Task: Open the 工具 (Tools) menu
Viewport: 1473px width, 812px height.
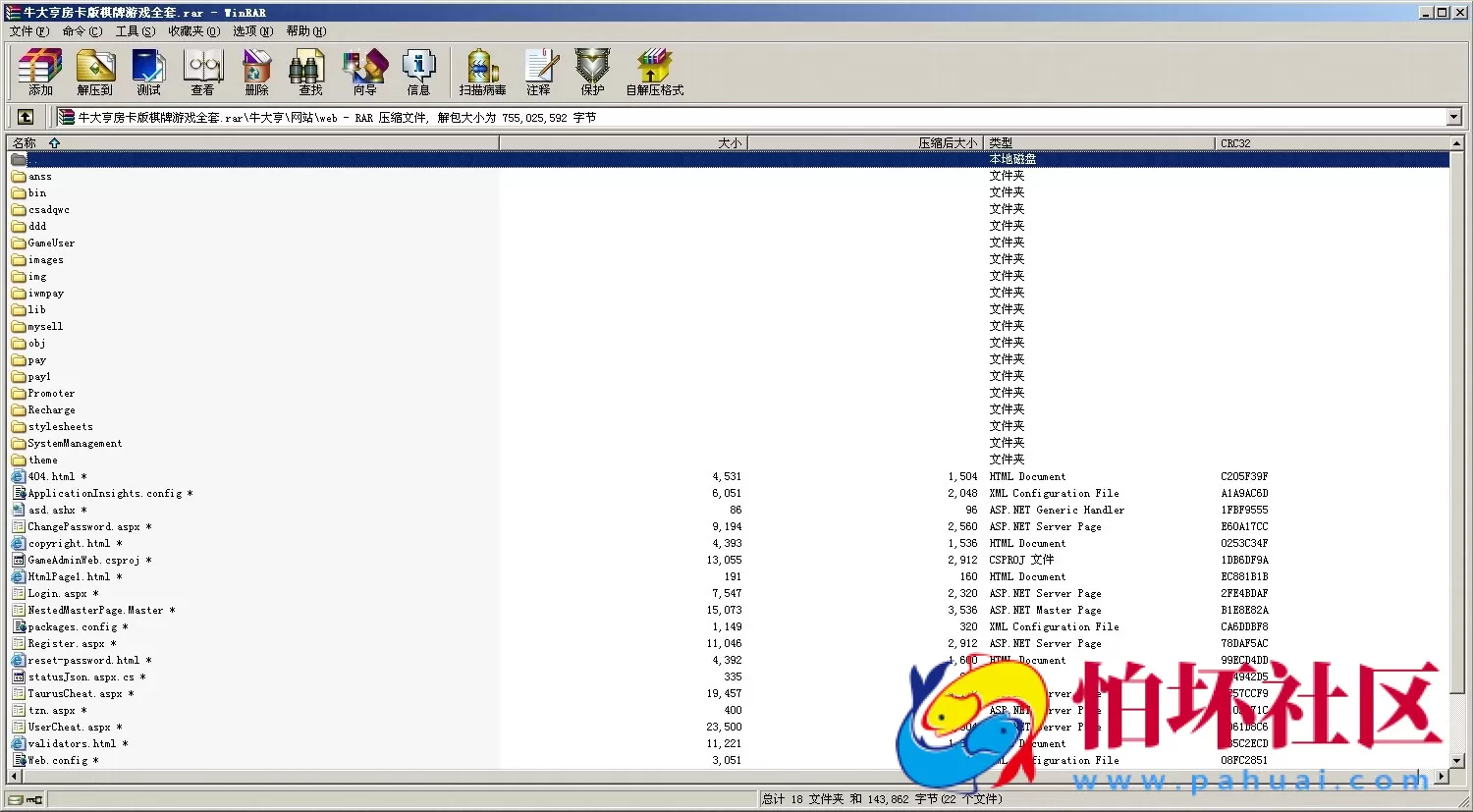Action: click(x=135, y=31)
